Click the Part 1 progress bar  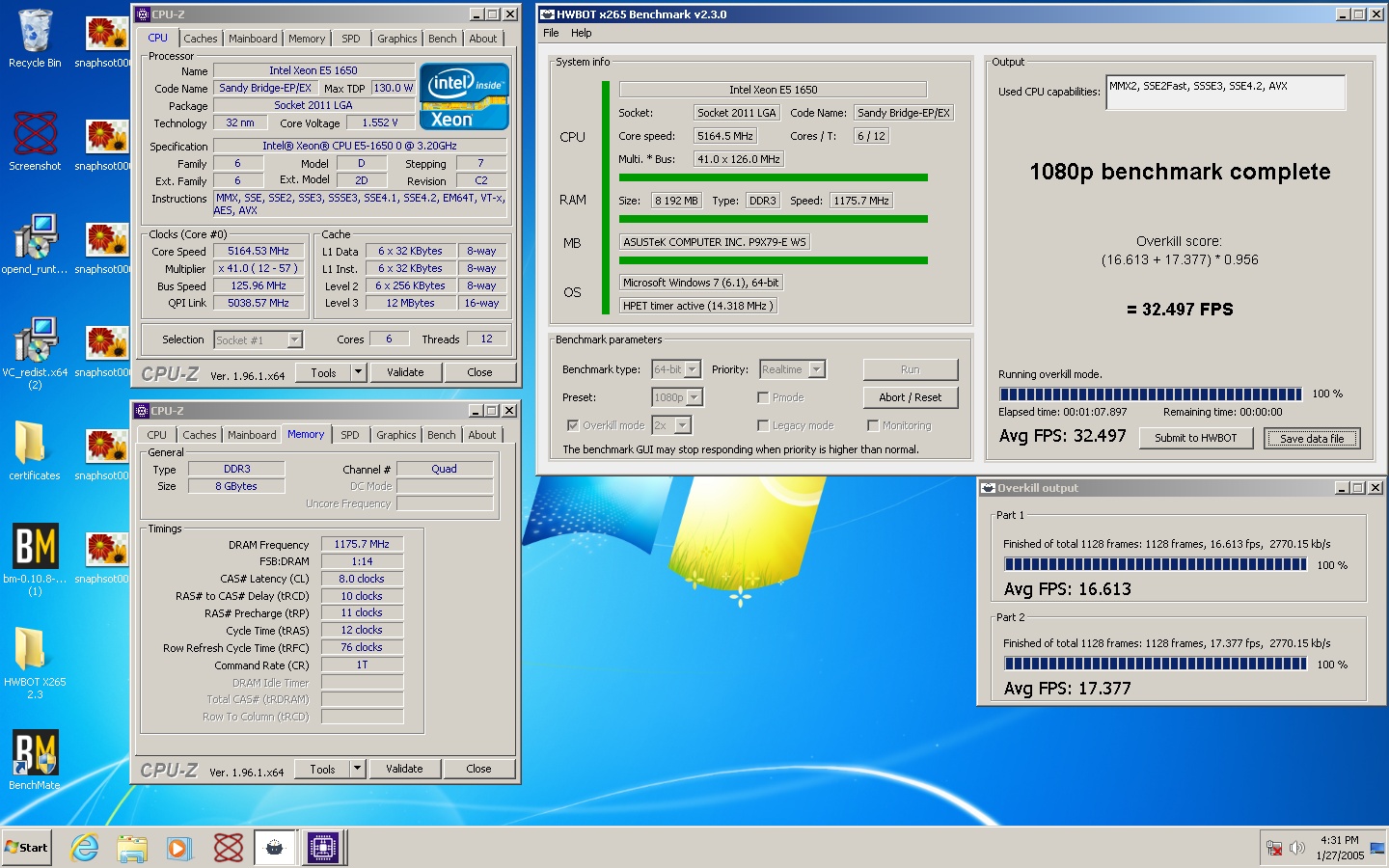pyautogui.click(x=1156, y=564)
